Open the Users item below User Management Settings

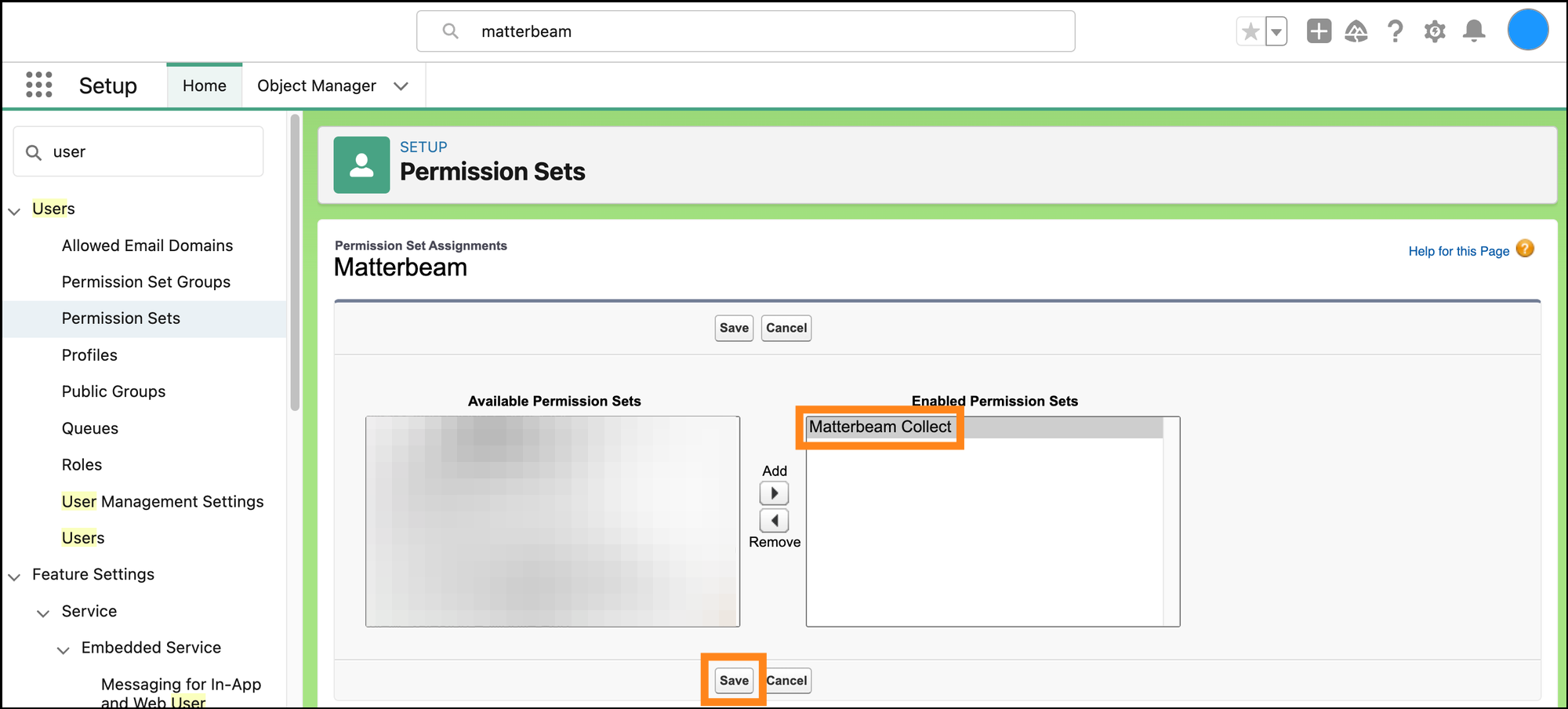[x=83, y=538]
